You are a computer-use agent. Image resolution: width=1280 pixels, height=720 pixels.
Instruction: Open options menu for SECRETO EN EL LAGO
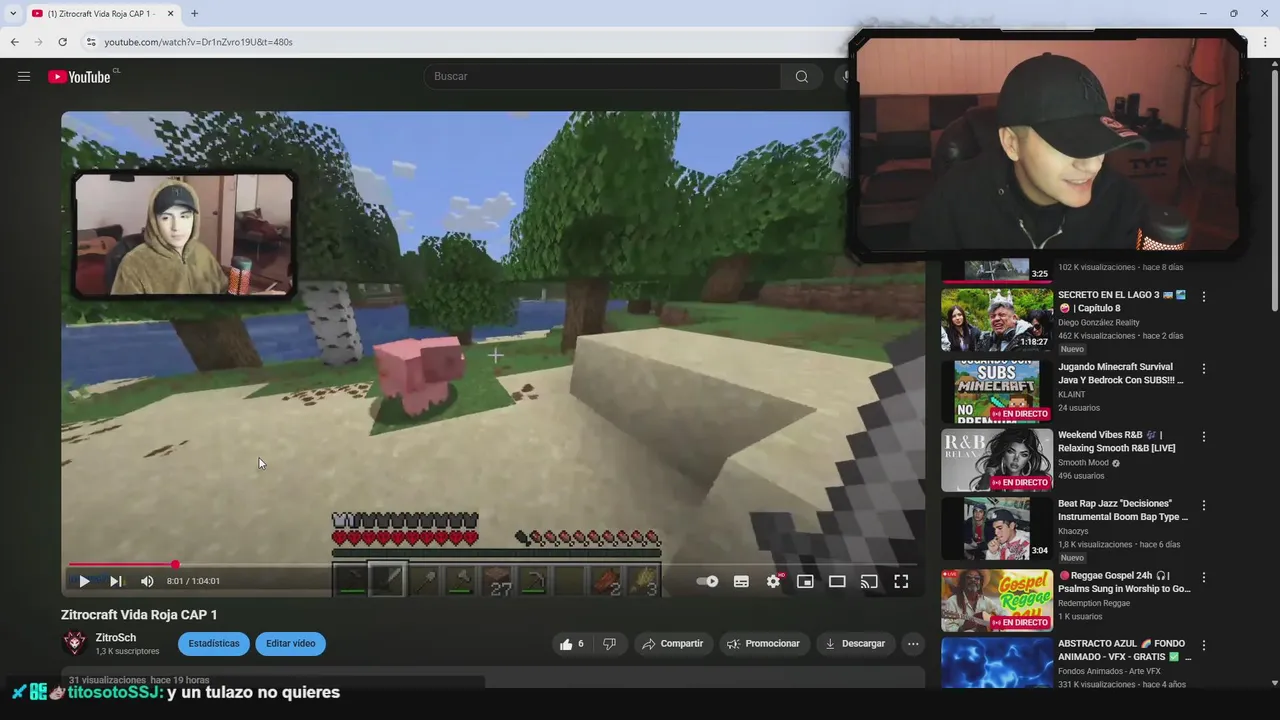pyautogui.click(x=1204, y=297)
